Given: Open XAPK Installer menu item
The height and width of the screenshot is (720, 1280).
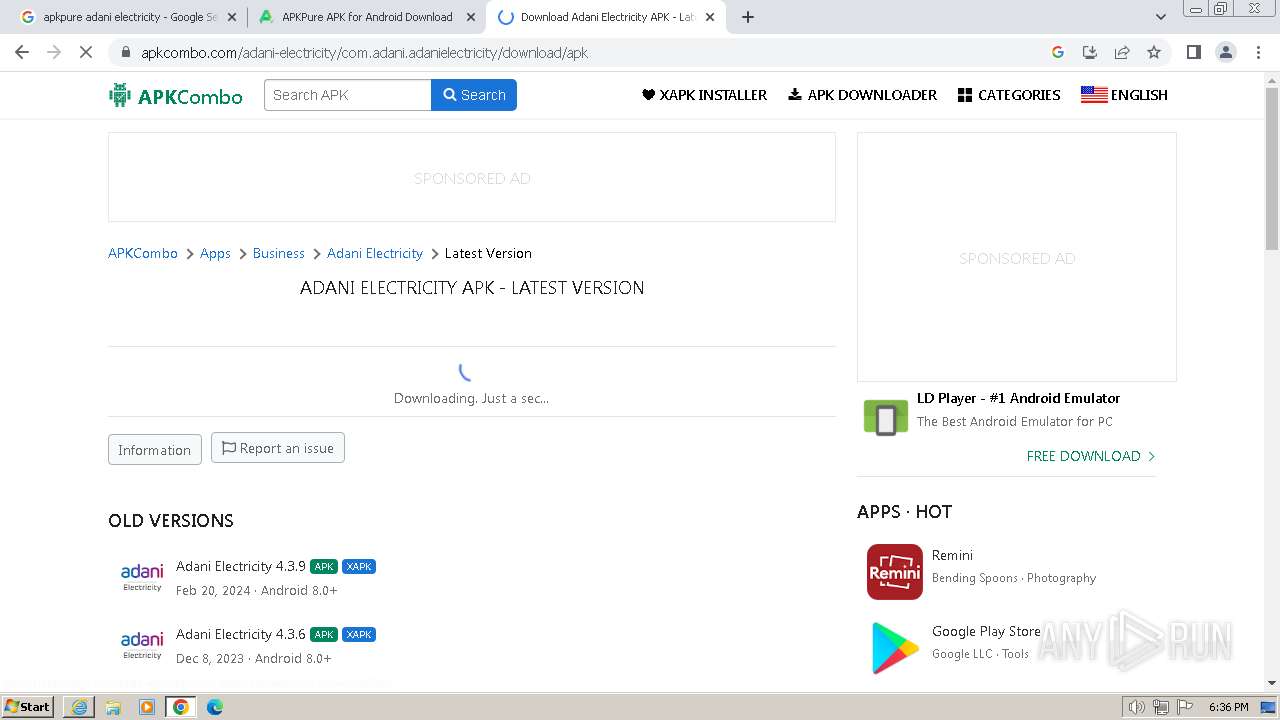Looking at the screenshot, I should coord(704,95).
